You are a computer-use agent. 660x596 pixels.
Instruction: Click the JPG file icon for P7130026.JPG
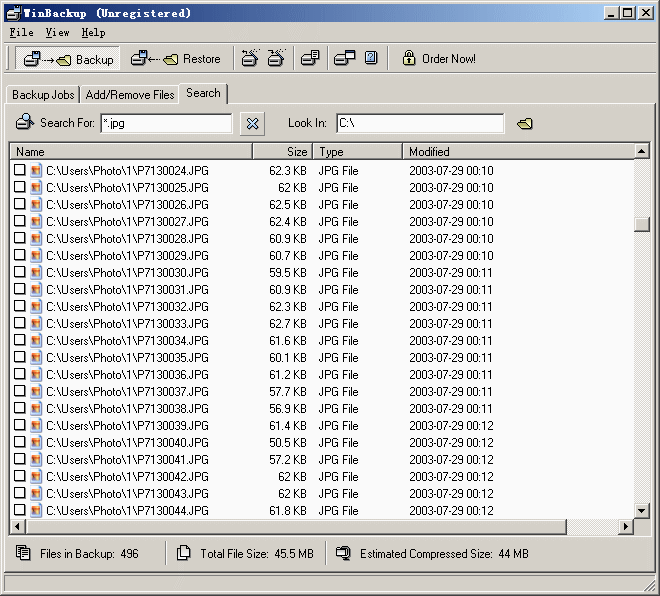tap(36, 204)
